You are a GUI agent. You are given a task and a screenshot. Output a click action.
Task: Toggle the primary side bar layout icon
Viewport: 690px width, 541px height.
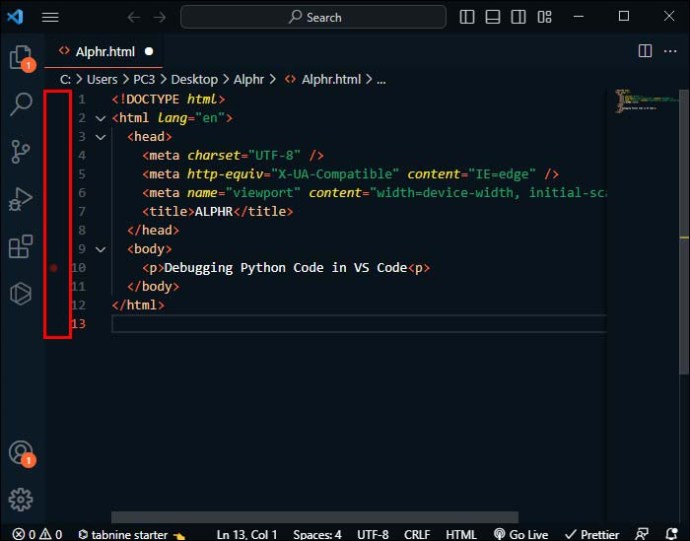coord(467,17)
